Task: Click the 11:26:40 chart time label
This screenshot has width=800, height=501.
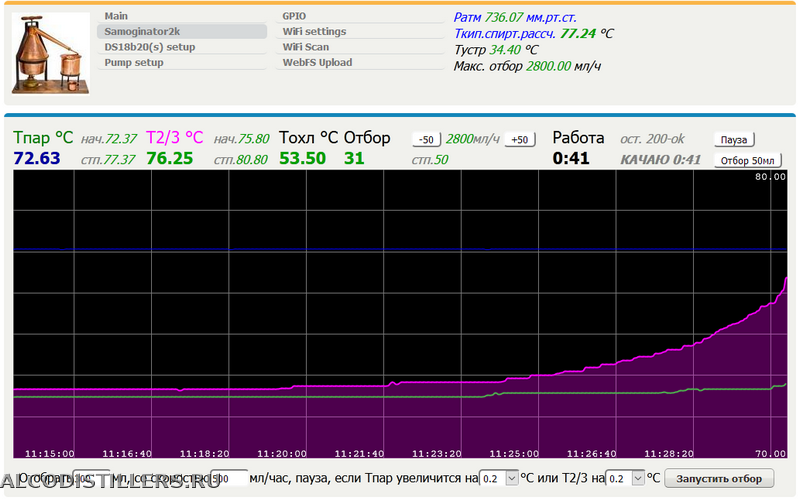Action: pyautogui.click(x=591, y=453)
